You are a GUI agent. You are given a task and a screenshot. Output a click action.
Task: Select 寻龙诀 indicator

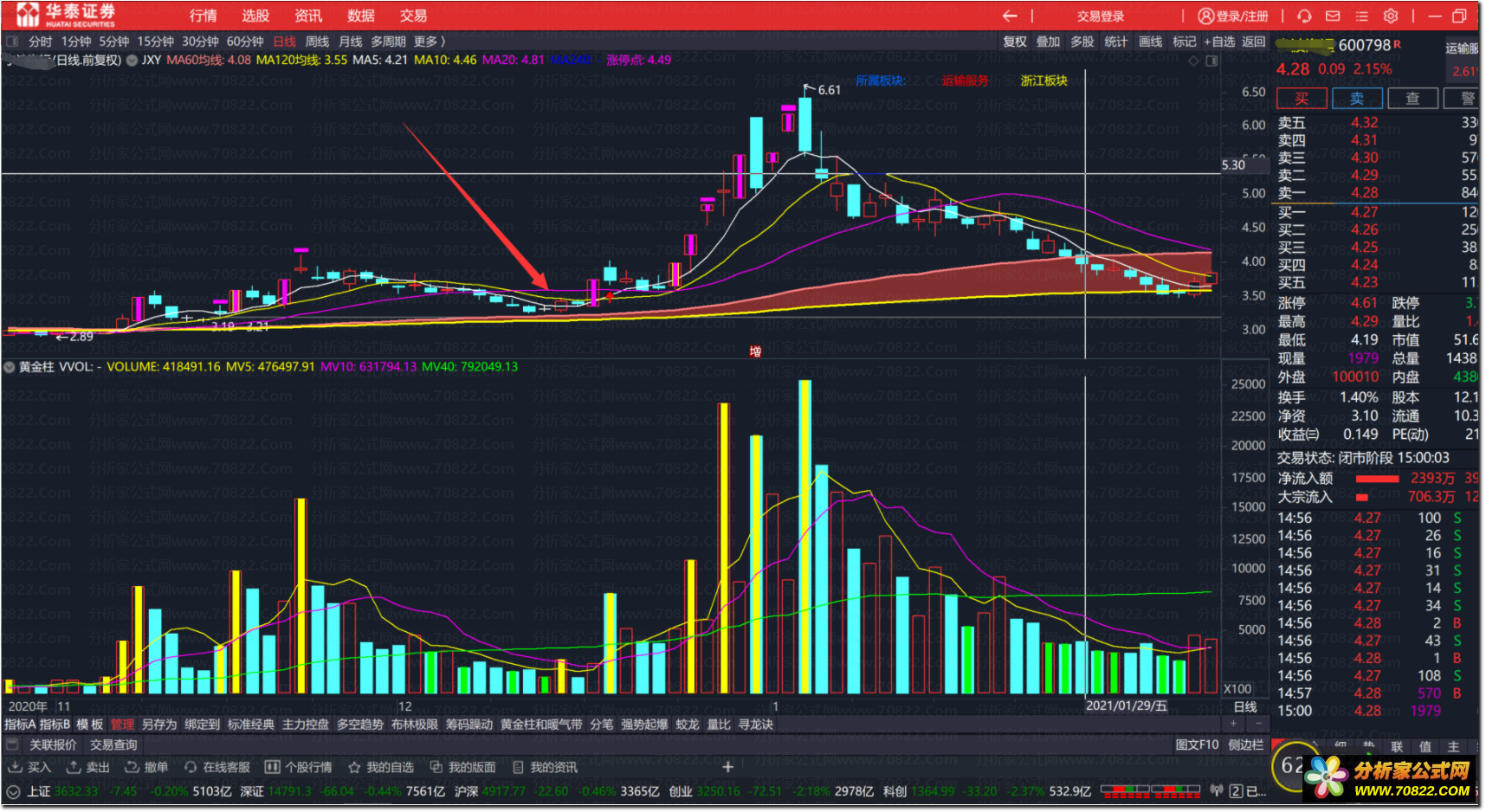[756, 724]
